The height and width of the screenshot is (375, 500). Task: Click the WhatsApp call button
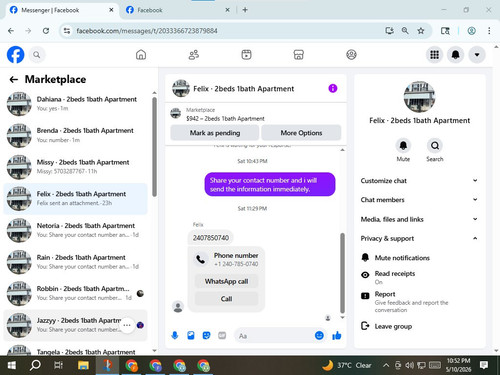click(x=226, y=281)
